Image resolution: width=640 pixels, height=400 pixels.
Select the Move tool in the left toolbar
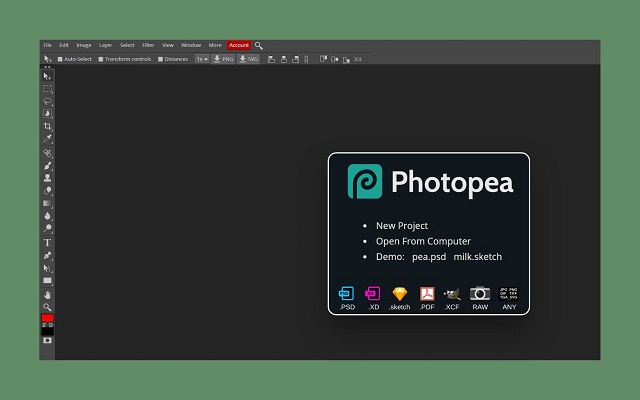point(47,76)
